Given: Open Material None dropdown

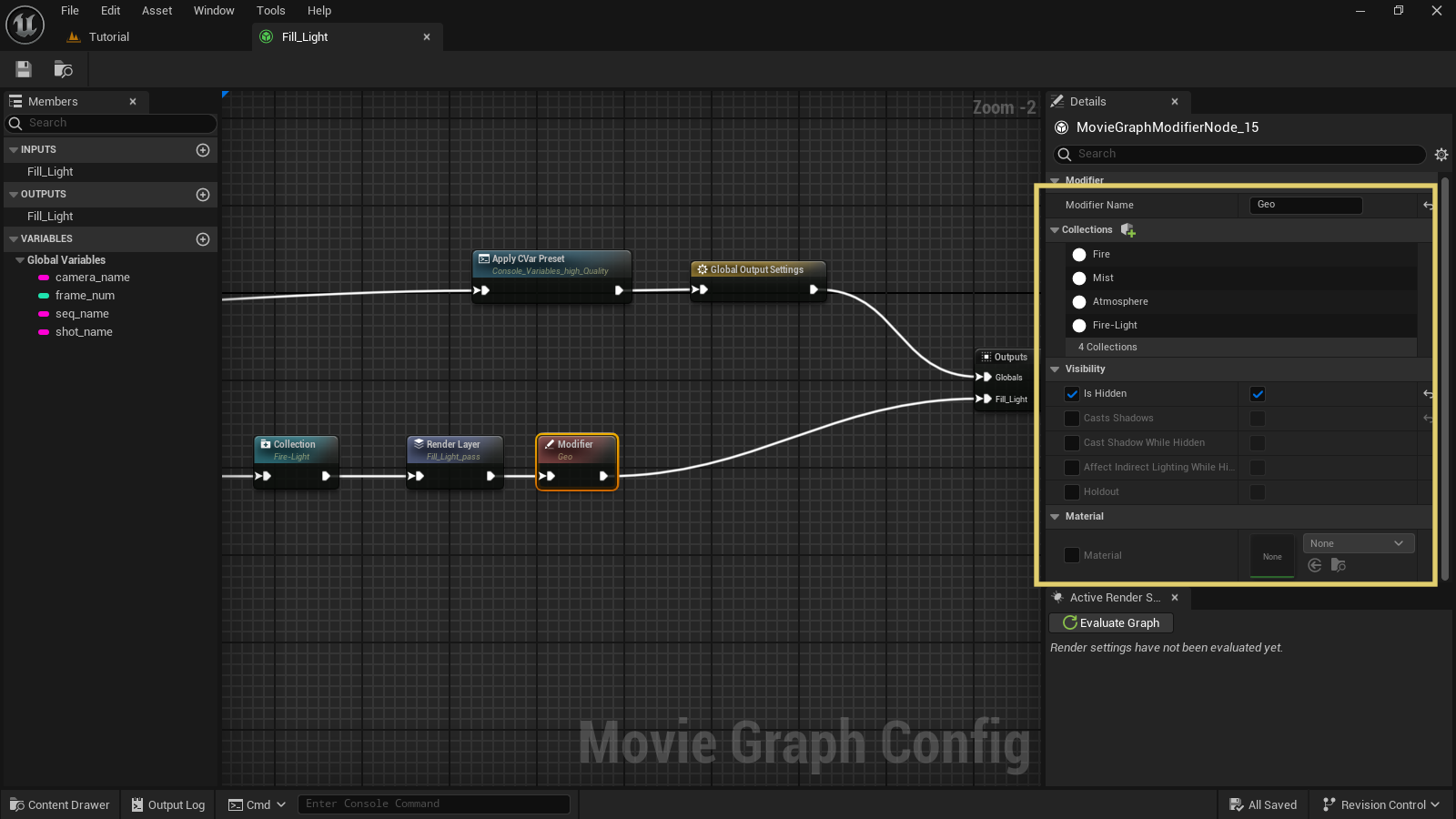Looking at the screenshot, I should (x=1359, y=543).
